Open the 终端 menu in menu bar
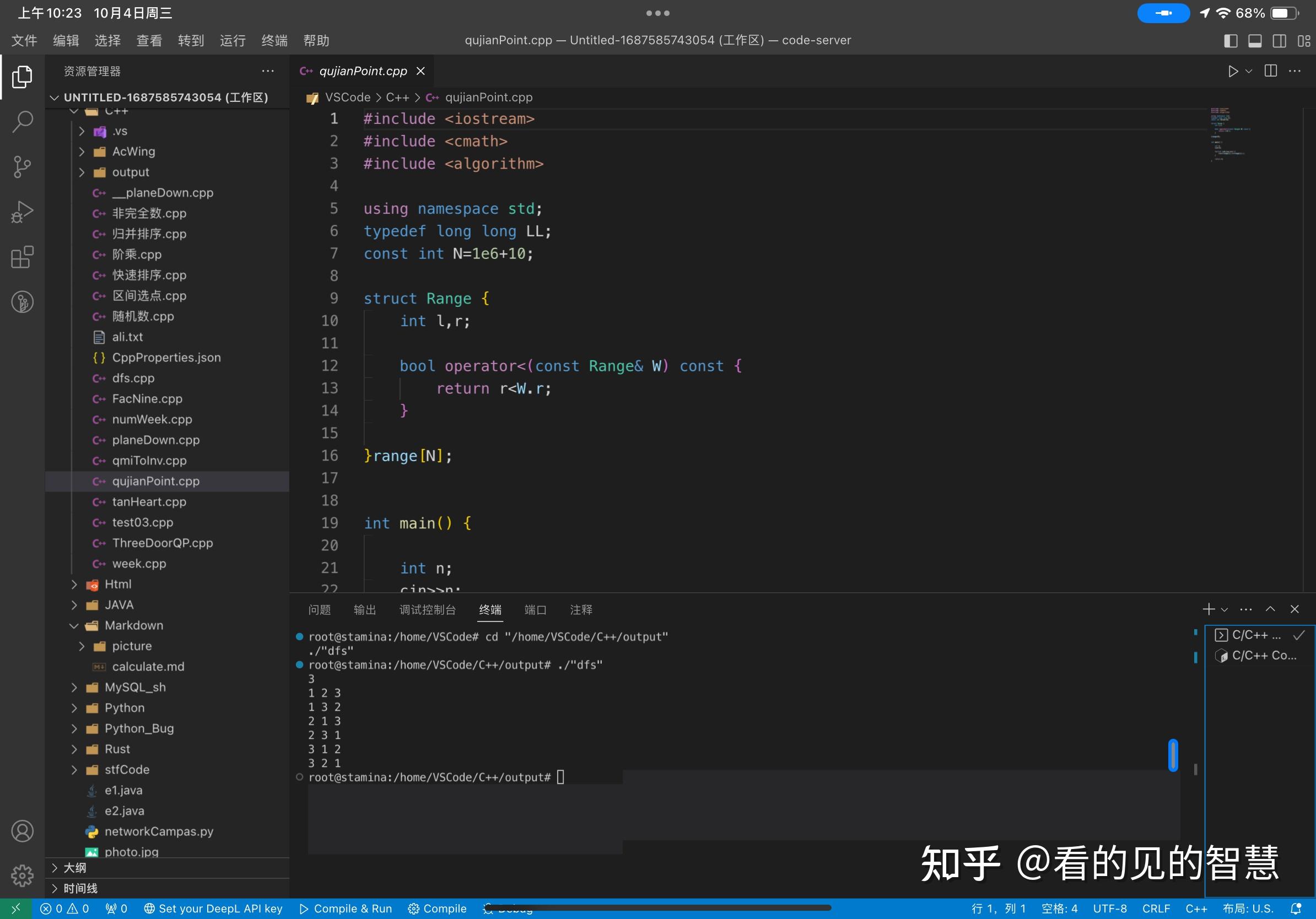This screenshot has height=919, width=1316. (x=274, y=41)
